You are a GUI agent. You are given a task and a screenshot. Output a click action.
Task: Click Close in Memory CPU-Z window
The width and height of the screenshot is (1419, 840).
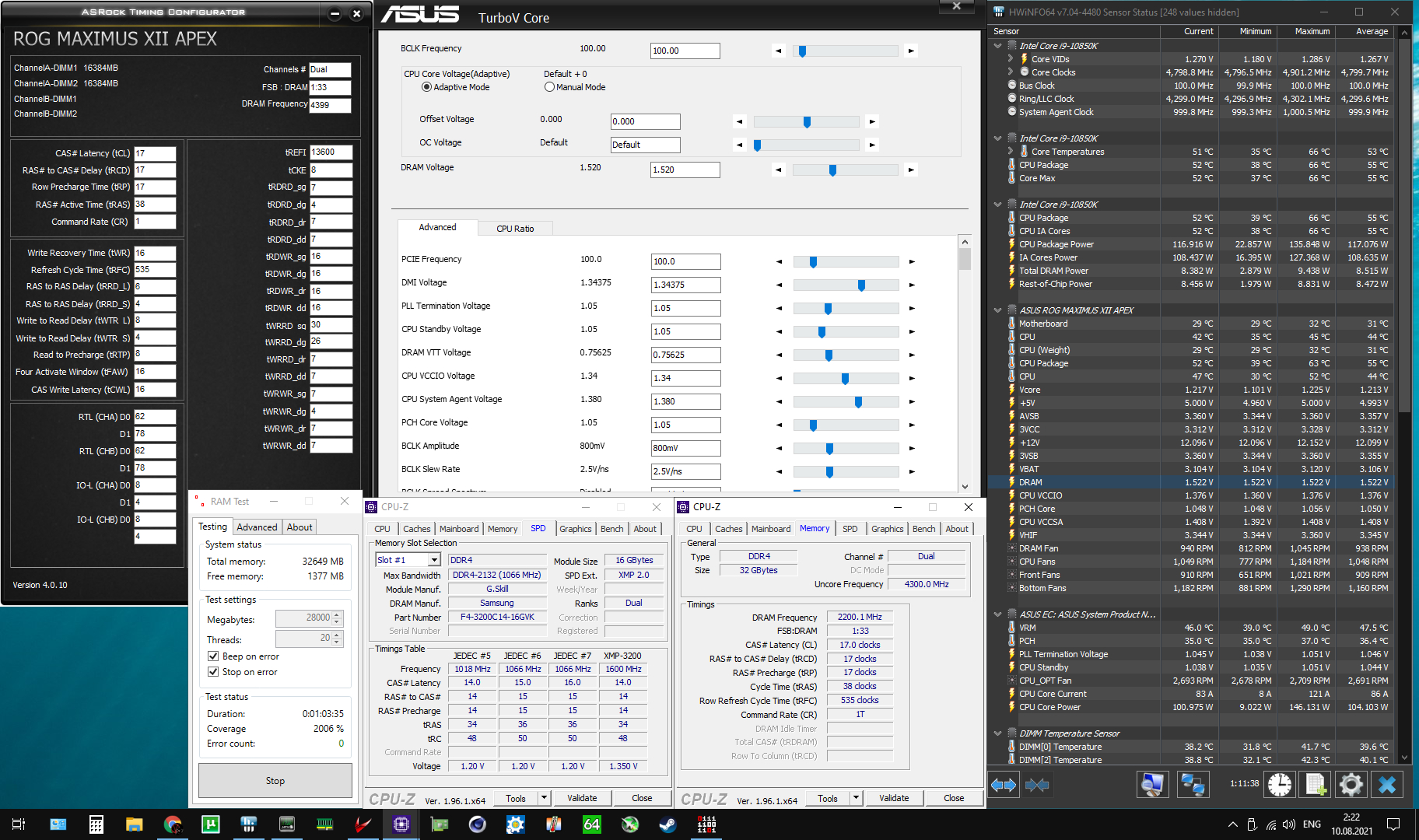(x=954, y=798)
